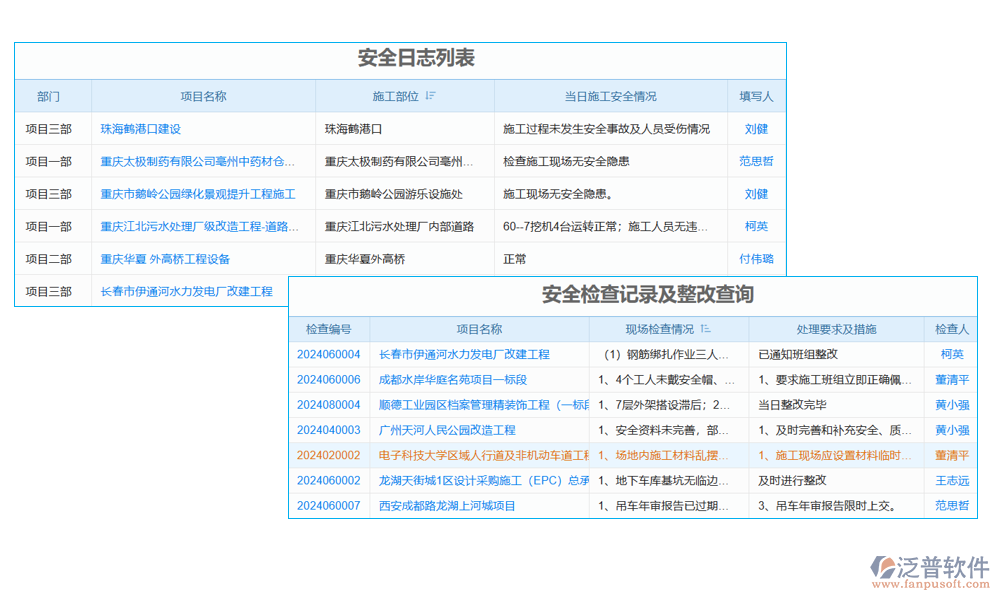1000x600 pixels.
Task: Click the 处理要求及措施 column header
Action: click(x=837, y=328)
